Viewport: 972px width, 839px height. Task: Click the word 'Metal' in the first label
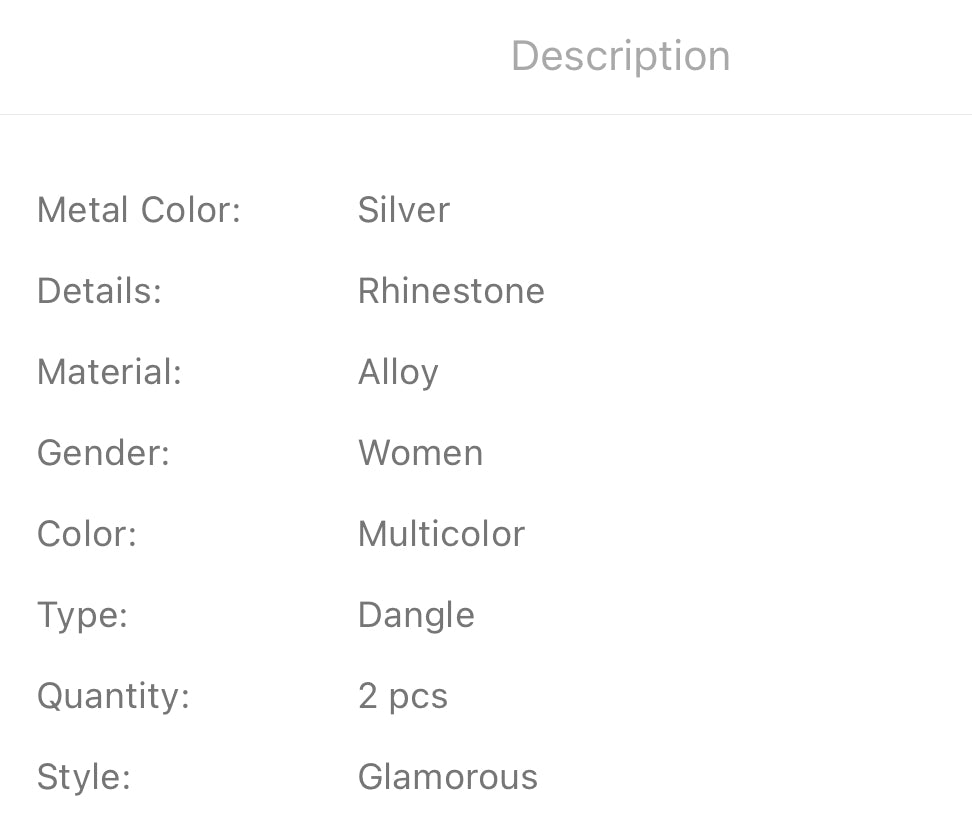pyautogui.click(x=83, y=210)
